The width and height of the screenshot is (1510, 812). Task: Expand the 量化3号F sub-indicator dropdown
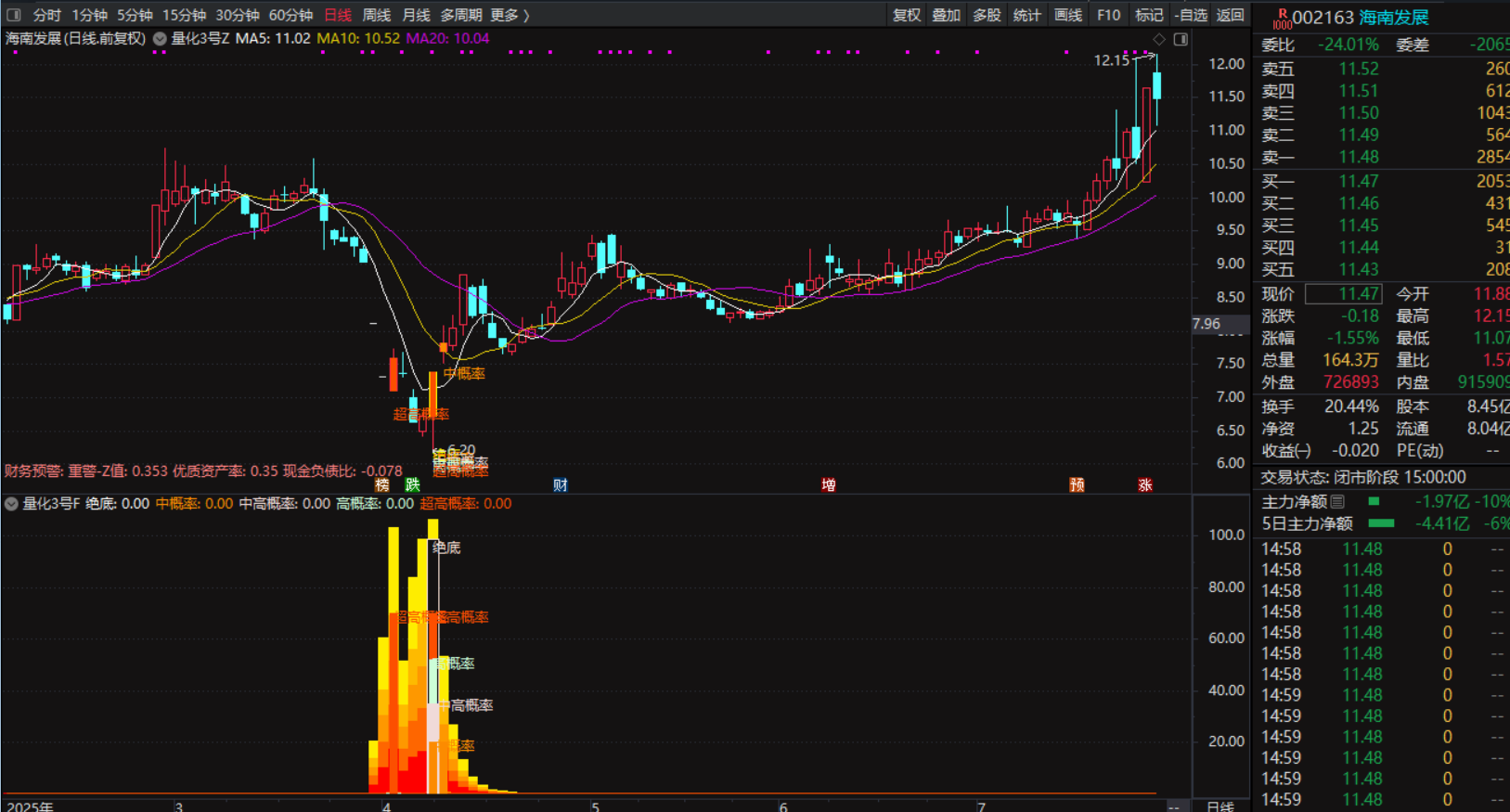11,504
